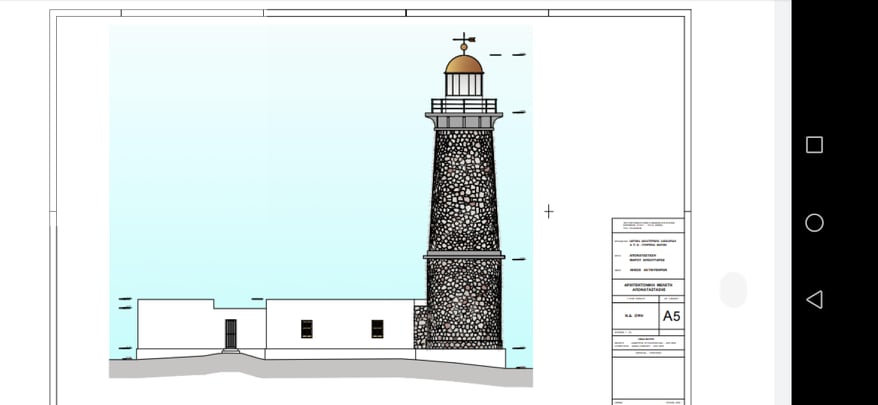Select the upper stone shaft of the tower
878x405 pixels.
click(464, 190)
